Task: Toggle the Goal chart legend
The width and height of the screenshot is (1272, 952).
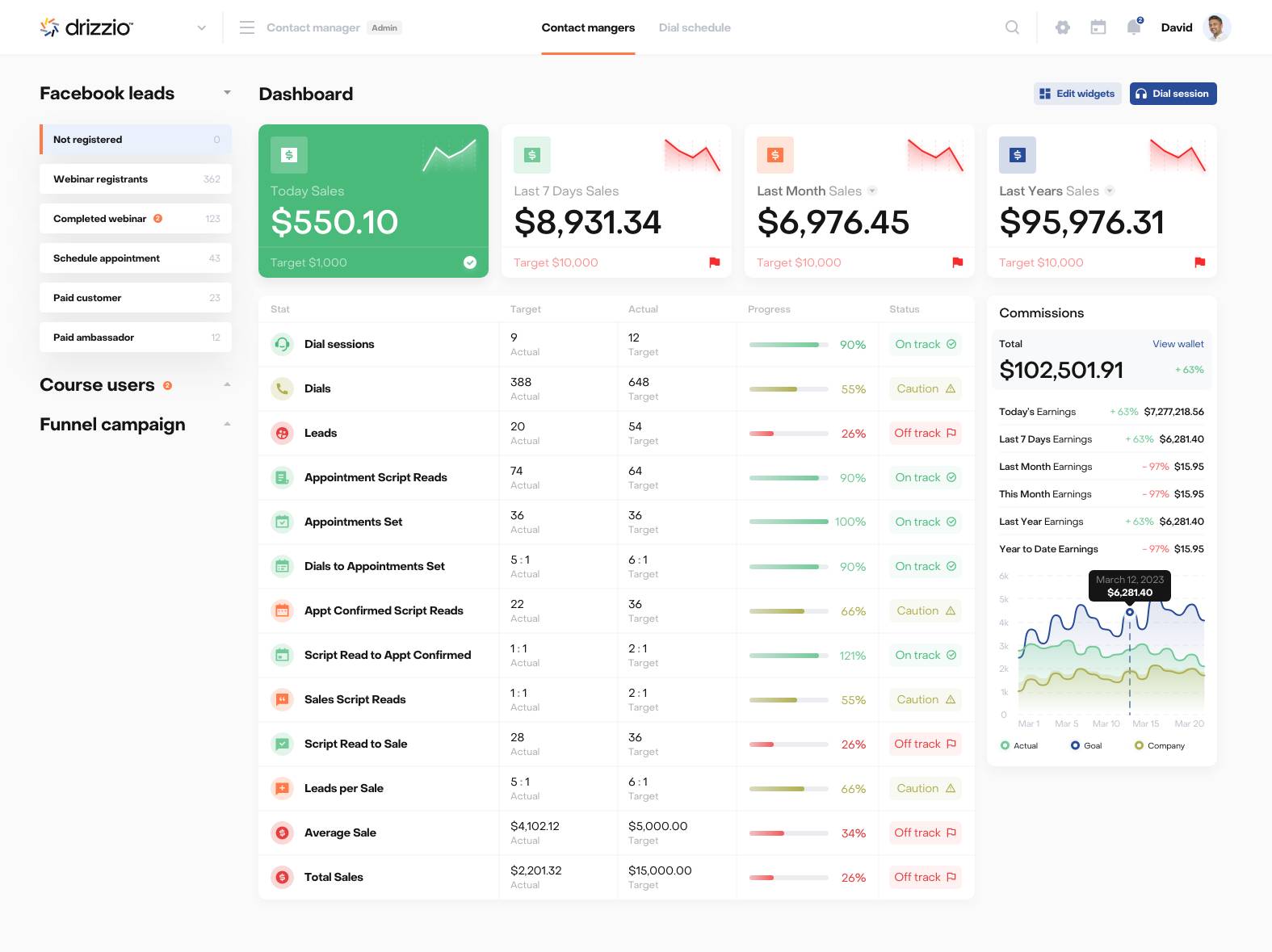Action: 1086,745
